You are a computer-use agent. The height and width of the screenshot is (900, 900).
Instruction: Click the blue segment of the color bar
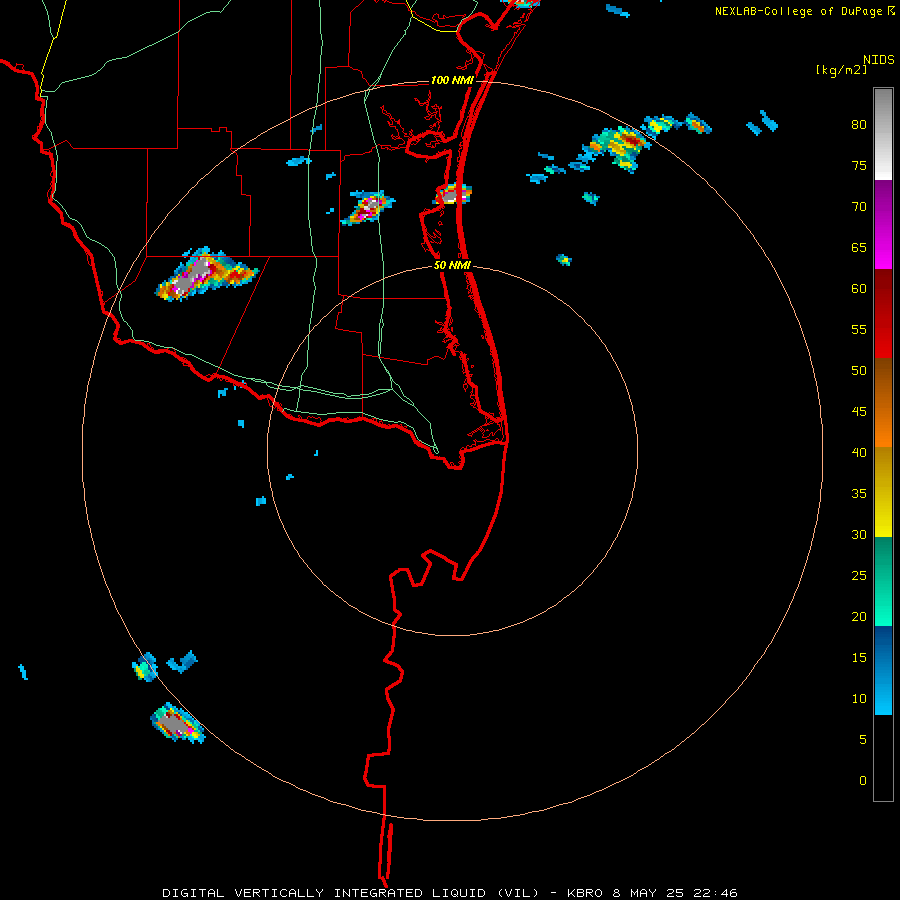(883, 670)
